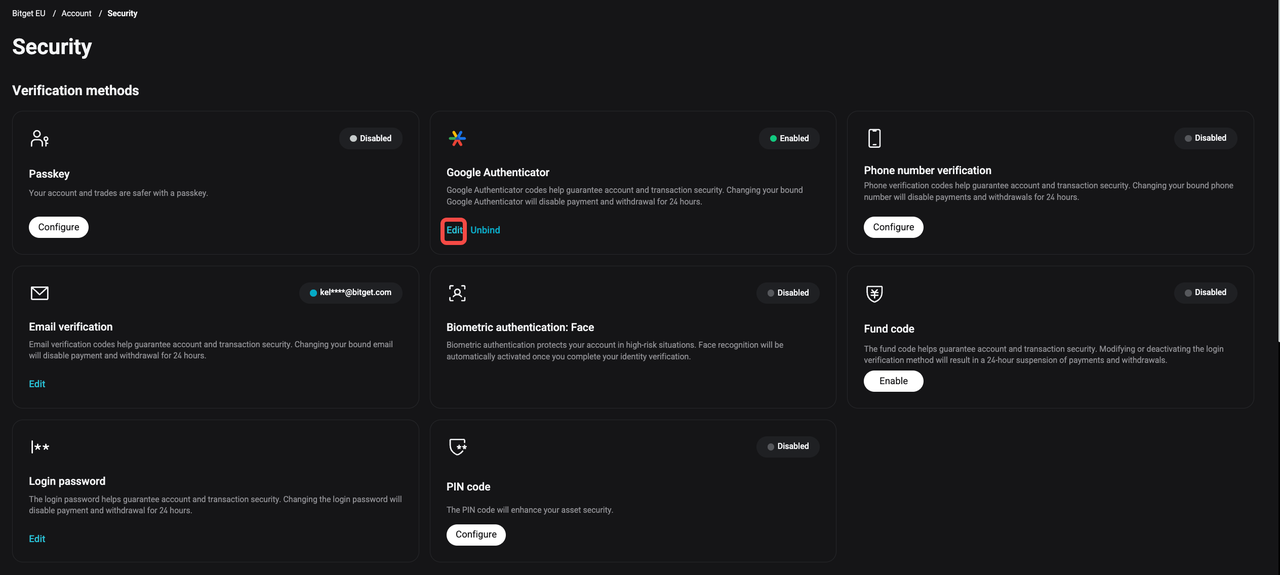Click the Fund code title
This screenshot has width=1280, height=575.
889,329
